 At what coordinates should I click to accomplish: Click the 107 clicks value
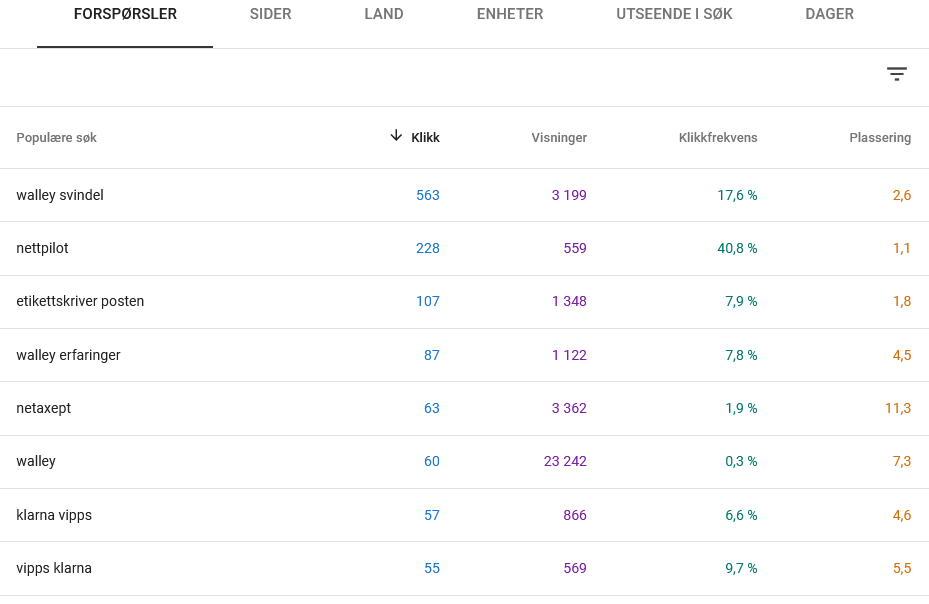pyautogui.click(x=428, y=301)
